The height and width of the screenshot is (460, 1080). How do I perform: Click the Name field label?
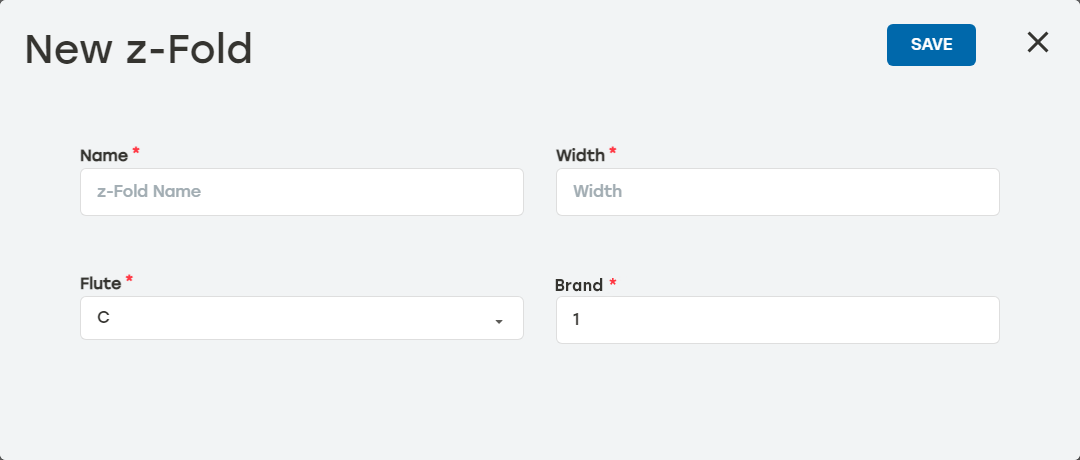pos(104,156)
